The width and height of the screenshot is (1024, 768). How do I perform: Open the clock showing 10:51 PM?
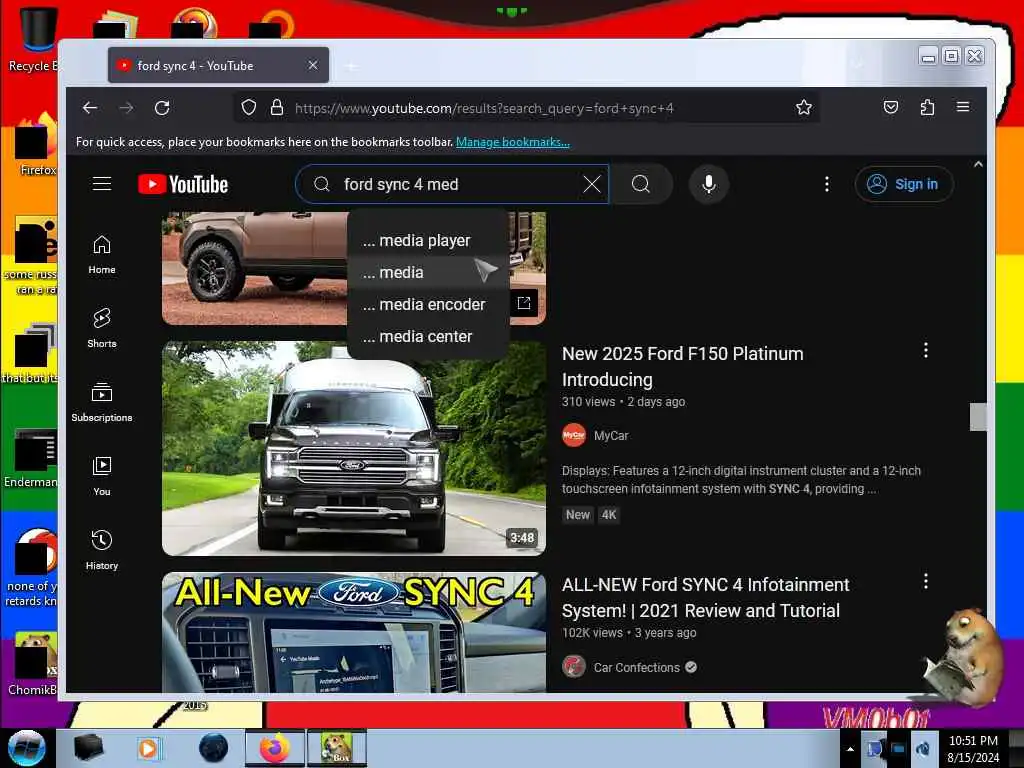point(973,748)
